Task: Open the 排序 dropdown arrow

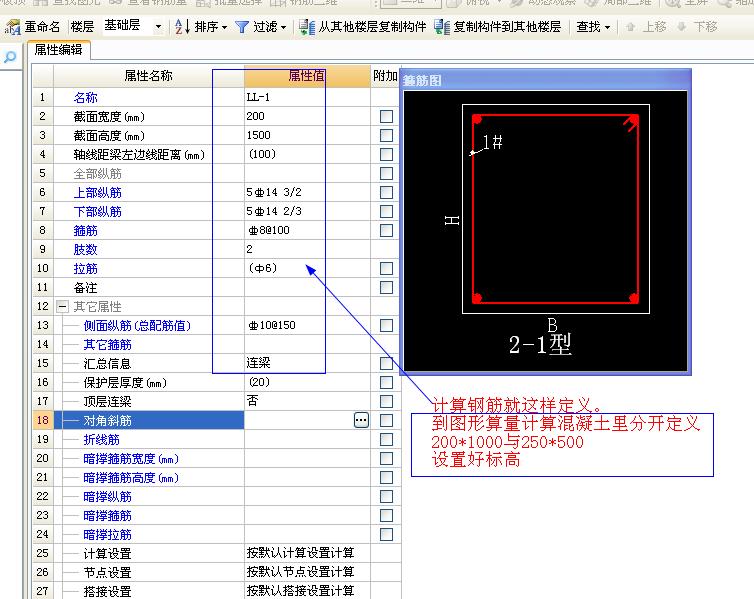Action: 225,27
